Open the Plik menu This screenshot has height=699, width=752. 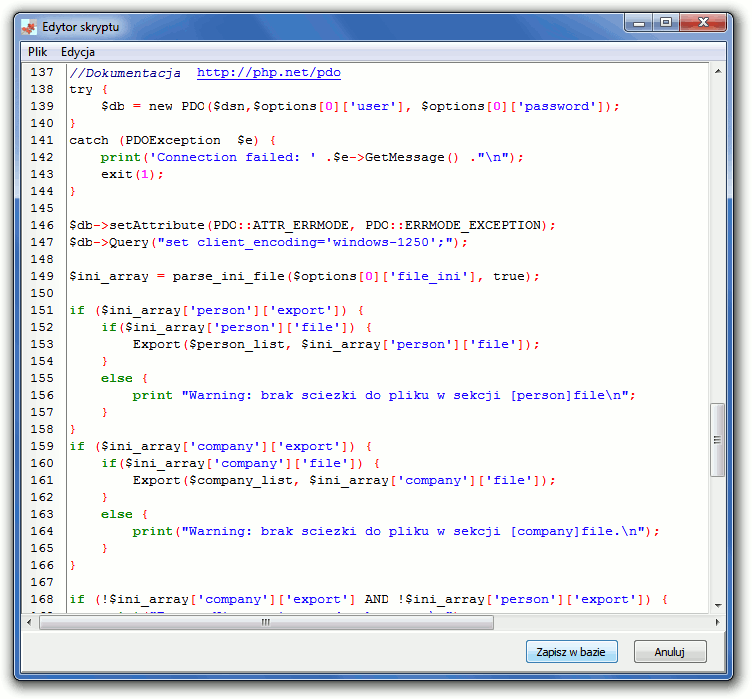click(38, 52)
